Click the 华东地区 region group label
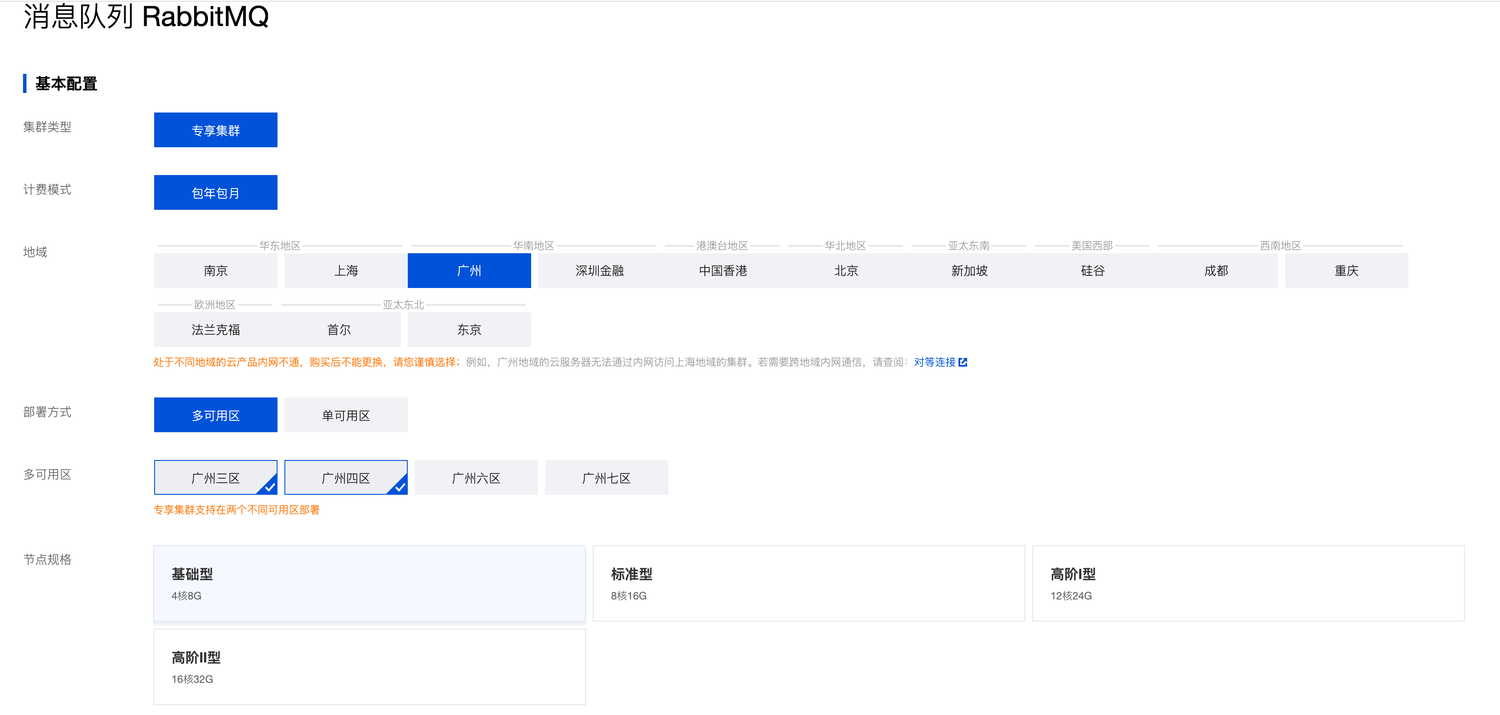Screen dimensions: 1500x715 point(280,245)
